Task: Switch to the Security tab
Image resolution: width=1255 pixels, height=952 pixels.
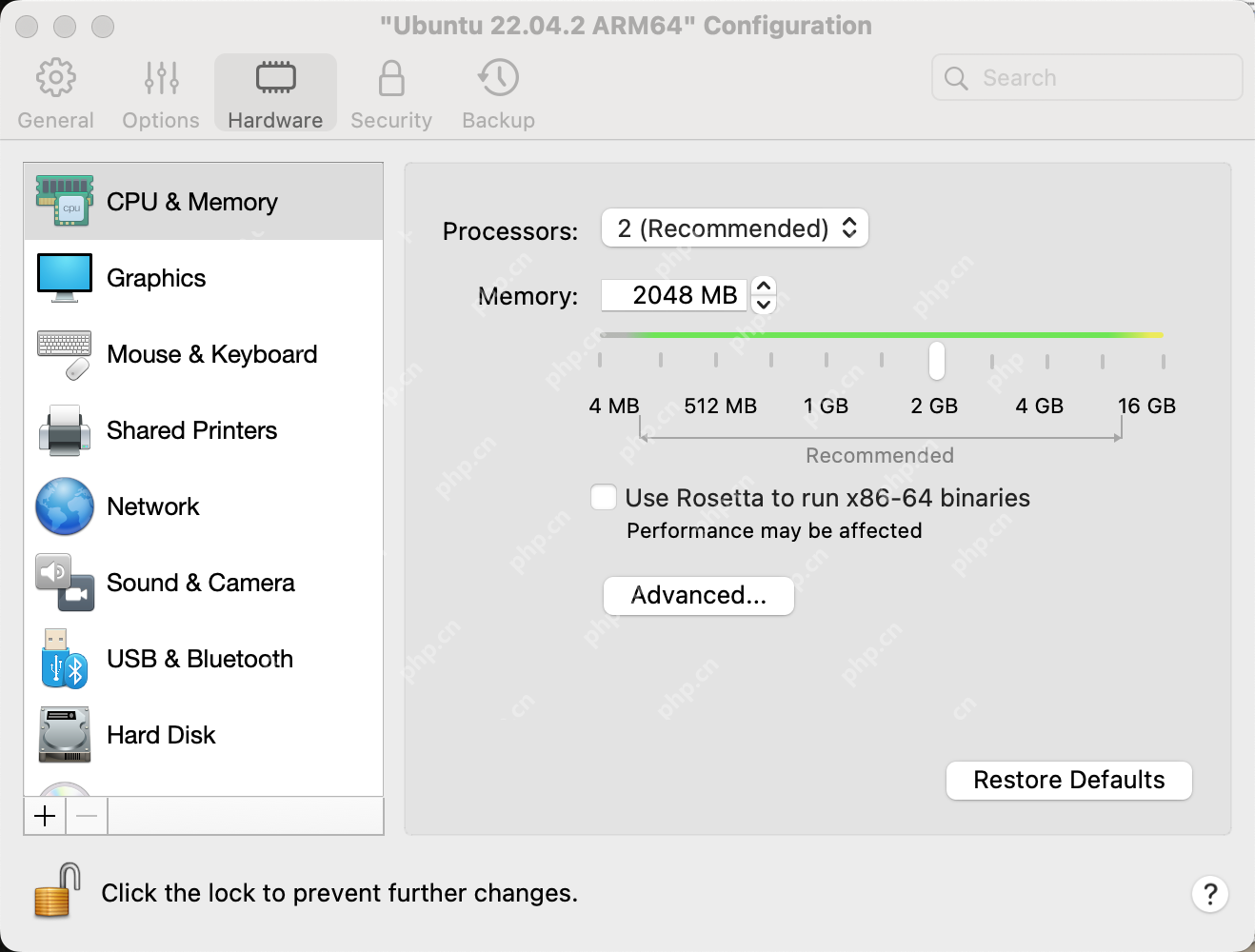Action: click(x=391, y=93)
